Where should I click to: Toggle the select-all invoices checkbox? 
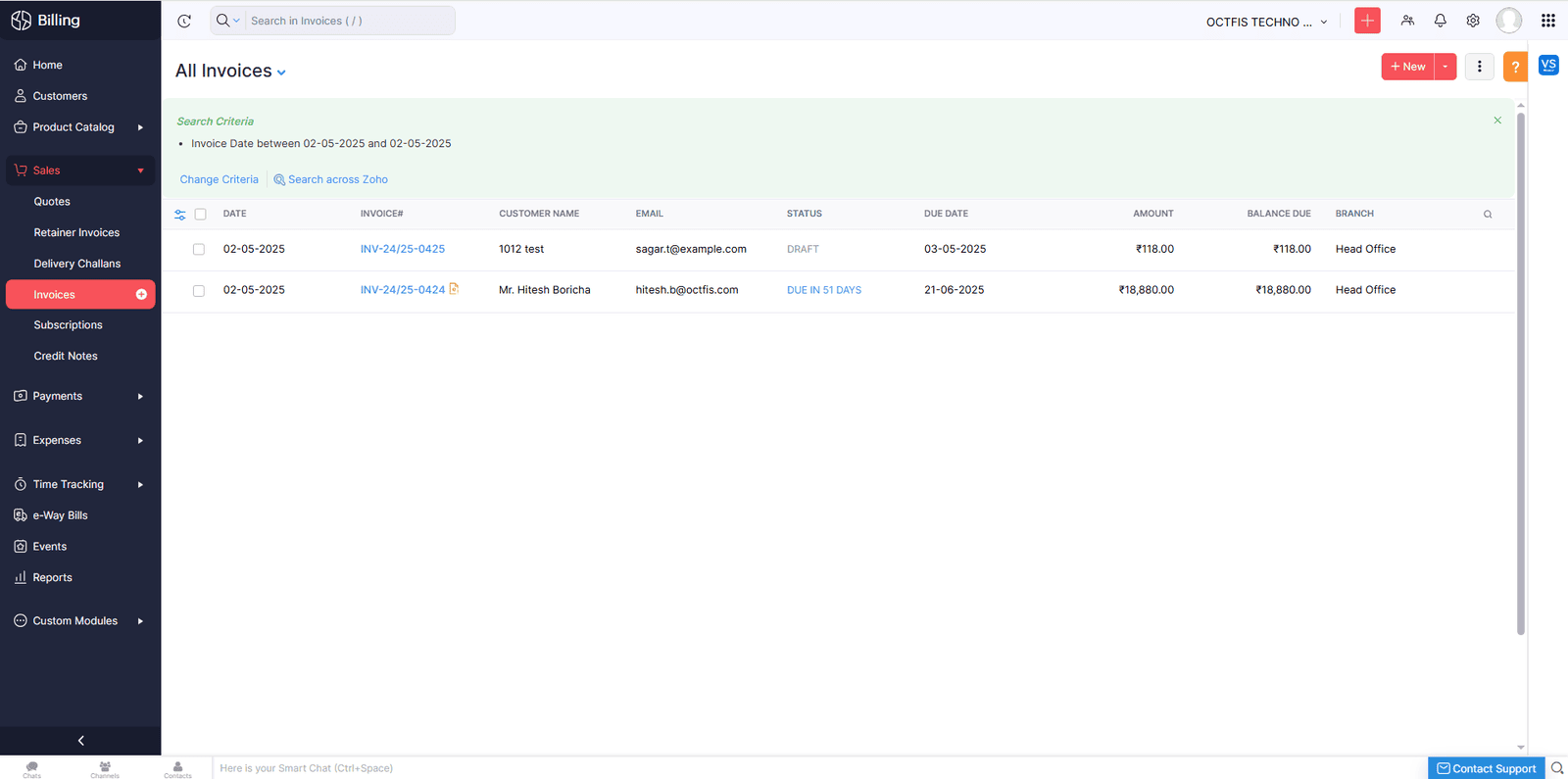[x=200, y=215]
